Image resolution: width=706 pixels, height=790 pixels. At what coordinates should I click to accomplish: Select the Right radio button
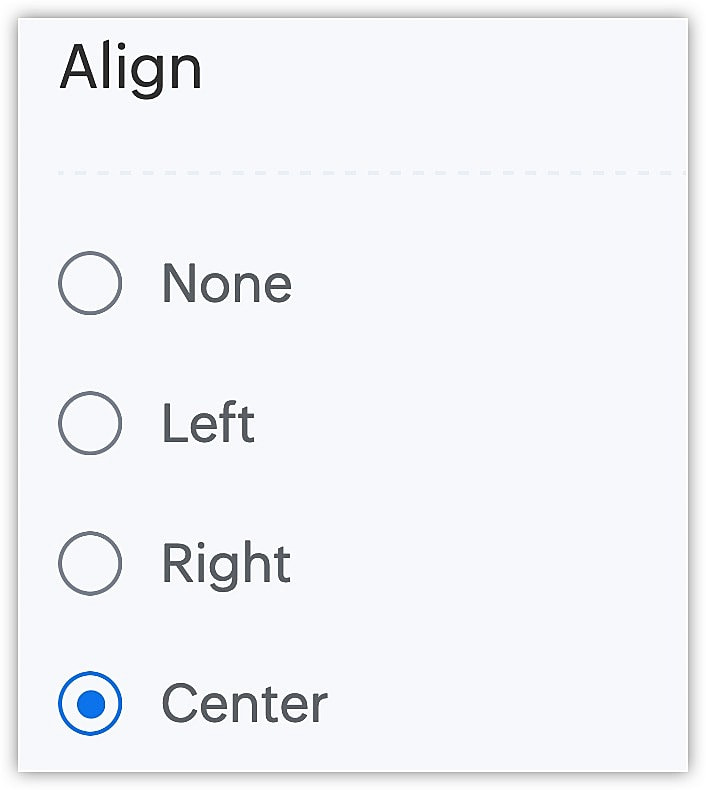point(90,563)
